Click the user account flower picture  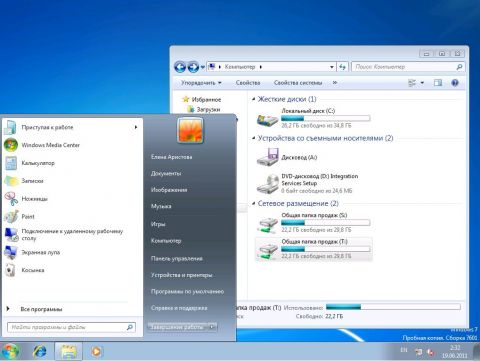(190, 130)
